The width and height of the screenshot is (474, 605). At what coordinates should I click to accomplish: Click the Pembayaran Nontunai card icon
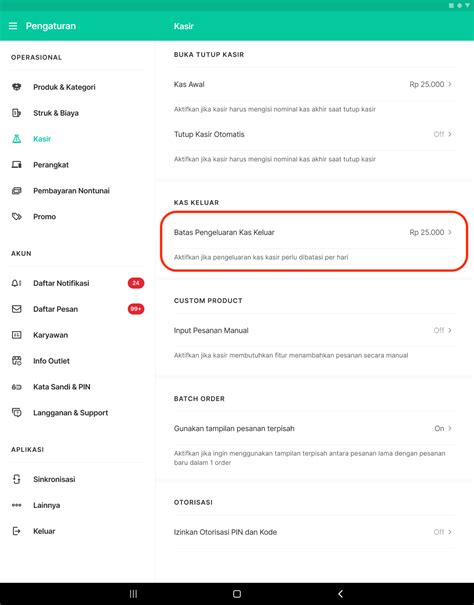pyautogui.click(x=17, y=191)
